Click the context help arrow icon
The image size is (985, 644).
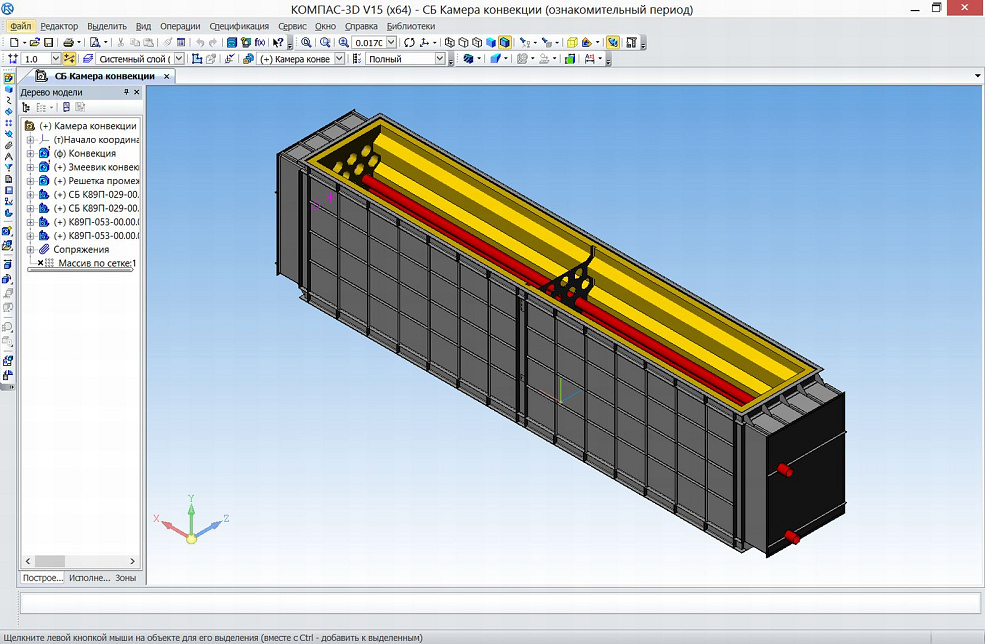pos(278,43)
